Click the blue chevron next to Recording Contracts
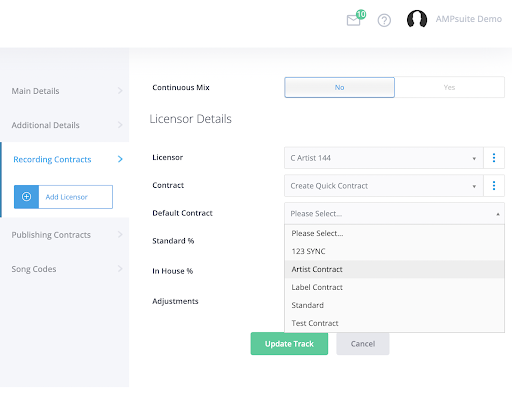This screenshot has width=512, height=399. 120,159
